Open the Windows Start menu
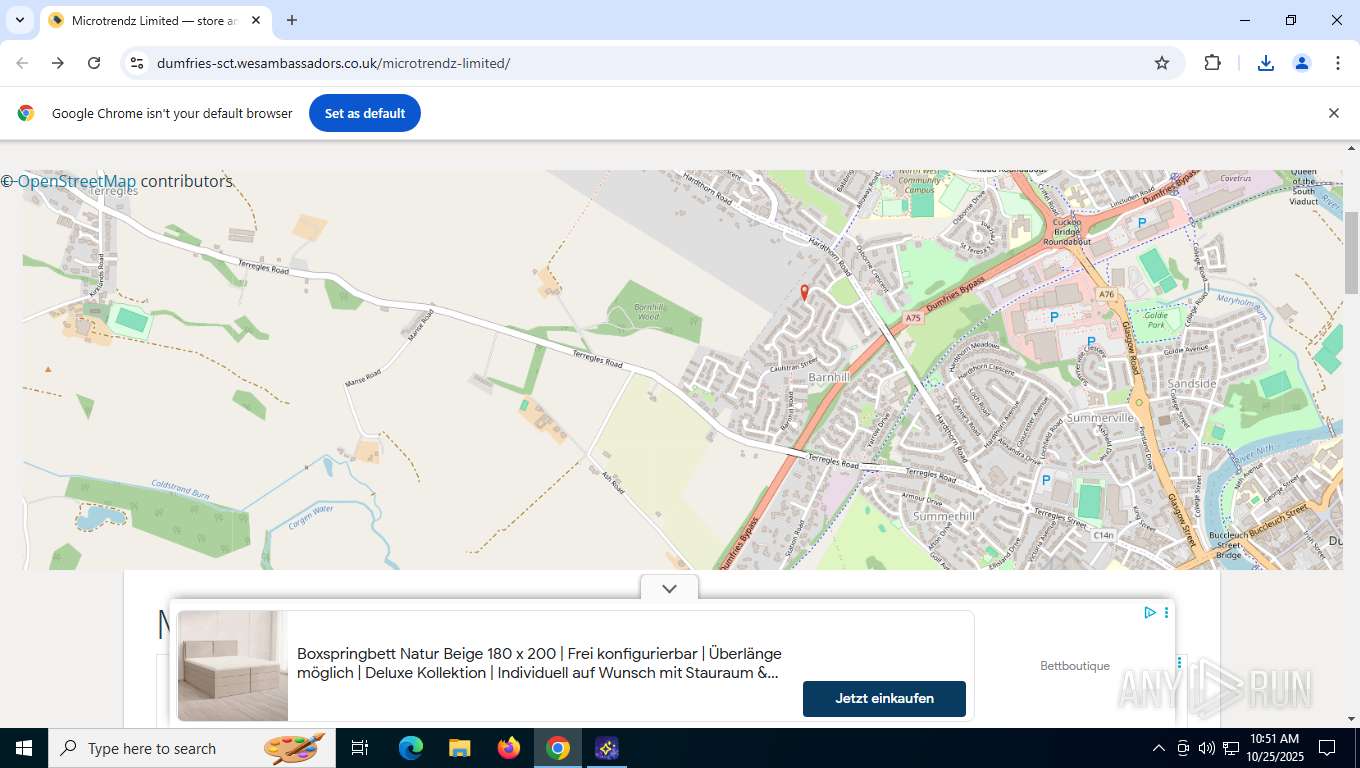Viewport: 1360px width, 768px height. point(24,748)
